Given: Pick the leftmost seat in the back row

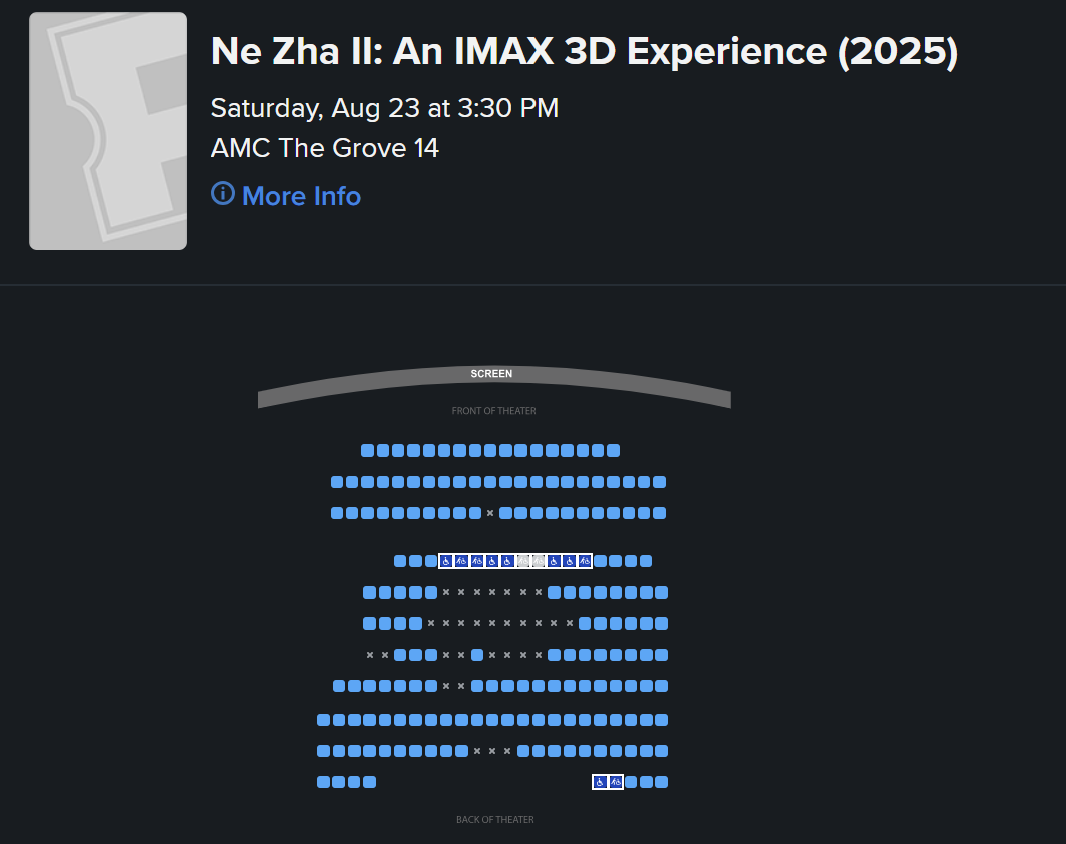Looking at the screenshot, I should (324, 782).
